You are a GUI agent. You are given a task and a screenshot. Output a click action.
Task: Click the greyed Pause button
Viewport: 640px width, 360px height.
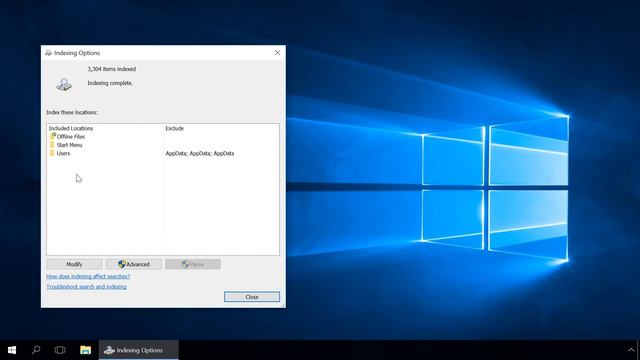point(193,264)
